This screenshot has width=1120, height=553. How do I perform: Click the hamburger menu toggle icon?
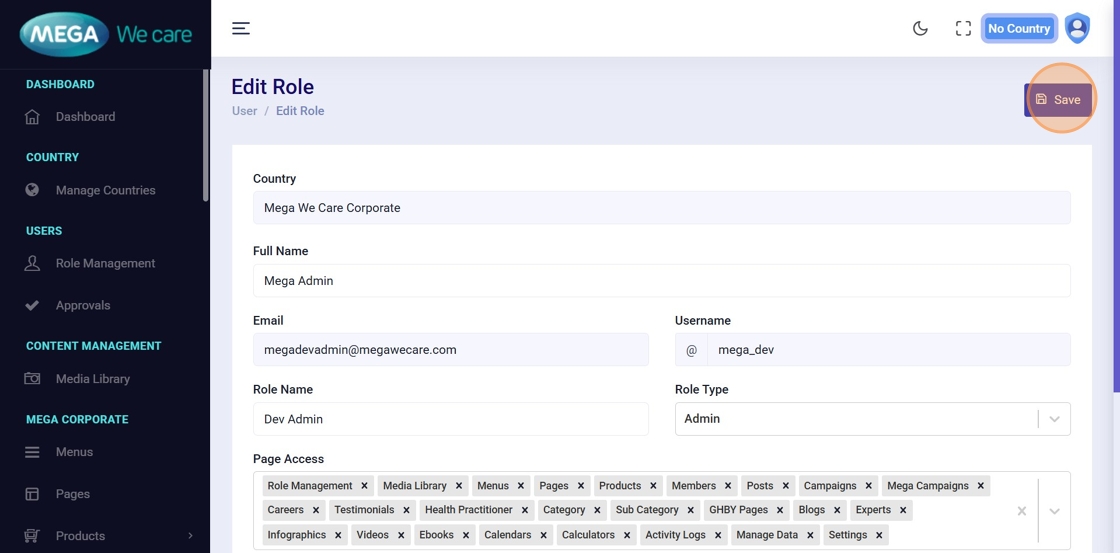241,28
